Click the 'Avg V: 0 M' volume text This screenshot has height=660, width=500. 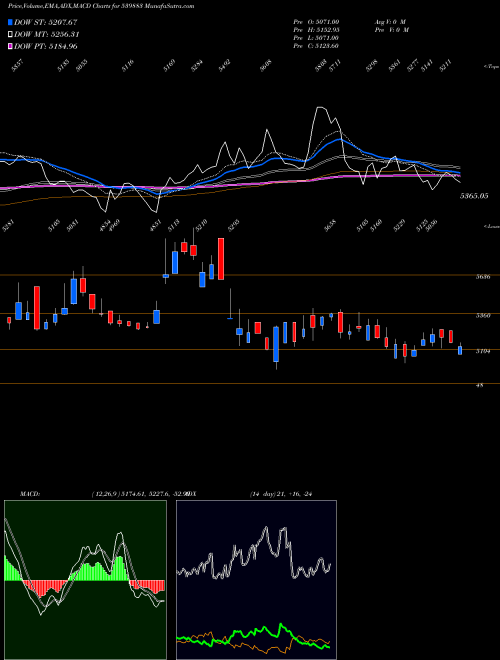pyautogui.click(x=390, y=22)
